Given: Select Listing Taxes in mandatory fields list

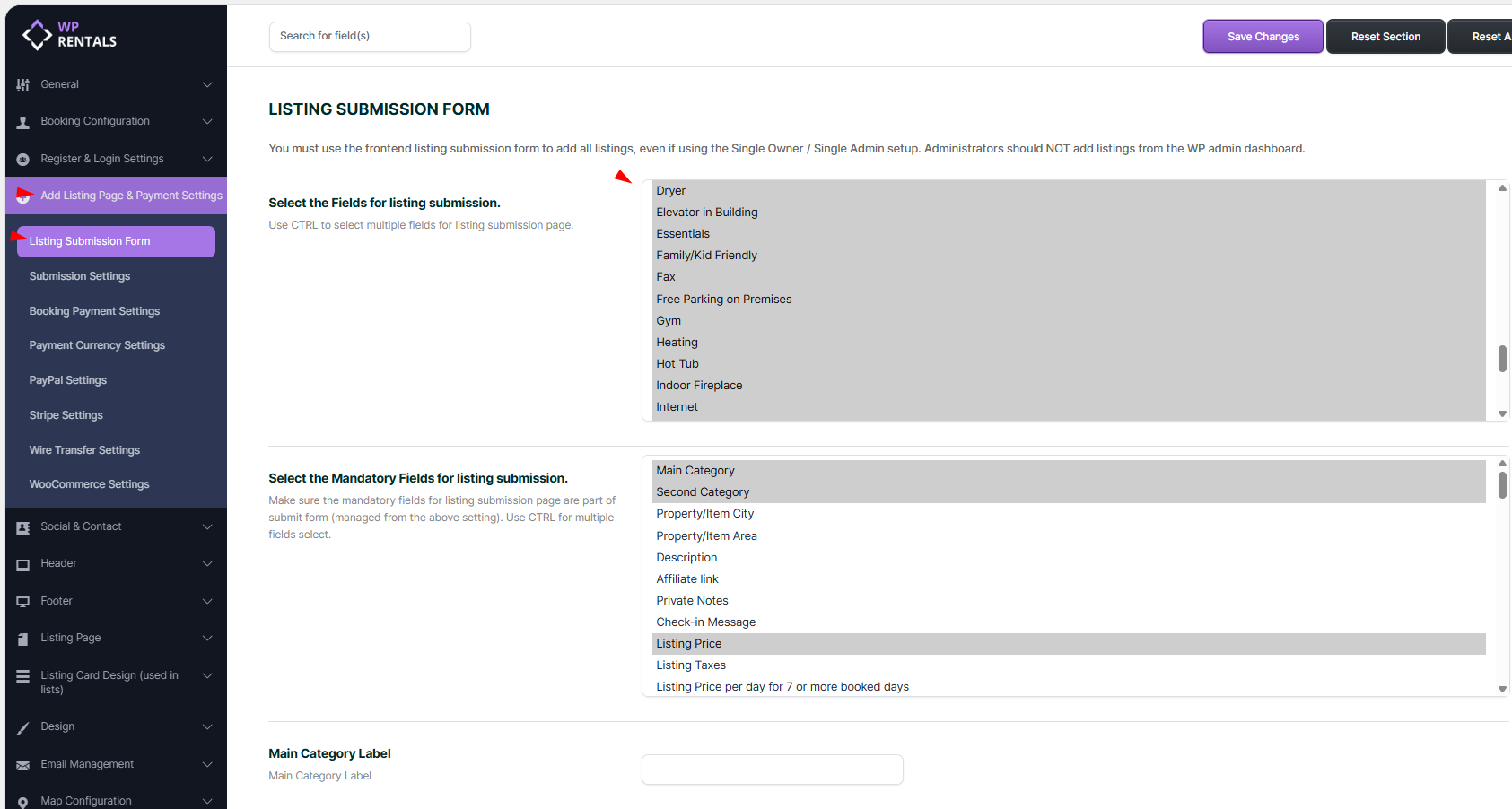Looking at the screenshot, I should tap(691, 665).
